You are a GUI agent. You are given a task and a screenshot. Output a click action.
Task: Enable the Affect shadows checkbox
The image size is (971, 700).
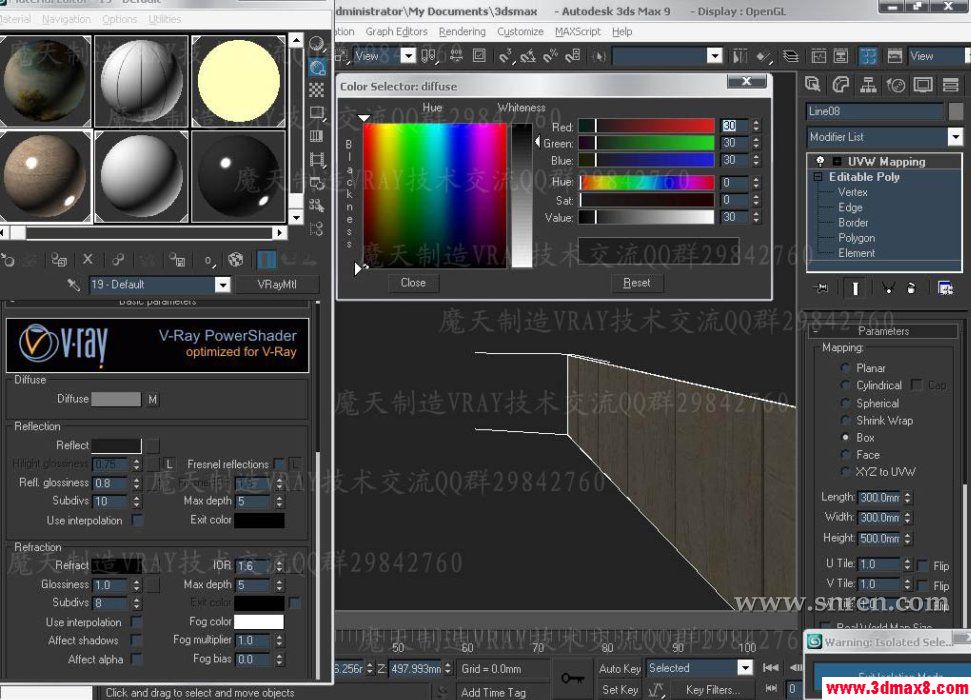coord(137,640)
